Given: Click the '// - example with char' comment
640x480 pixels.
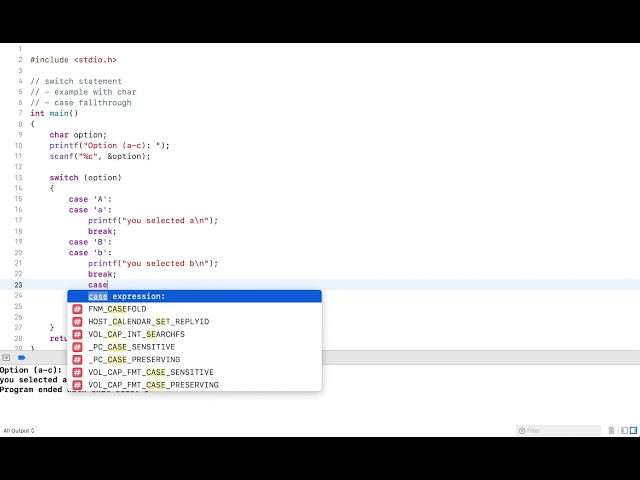Looking at the screenshot, I should 83,92.
